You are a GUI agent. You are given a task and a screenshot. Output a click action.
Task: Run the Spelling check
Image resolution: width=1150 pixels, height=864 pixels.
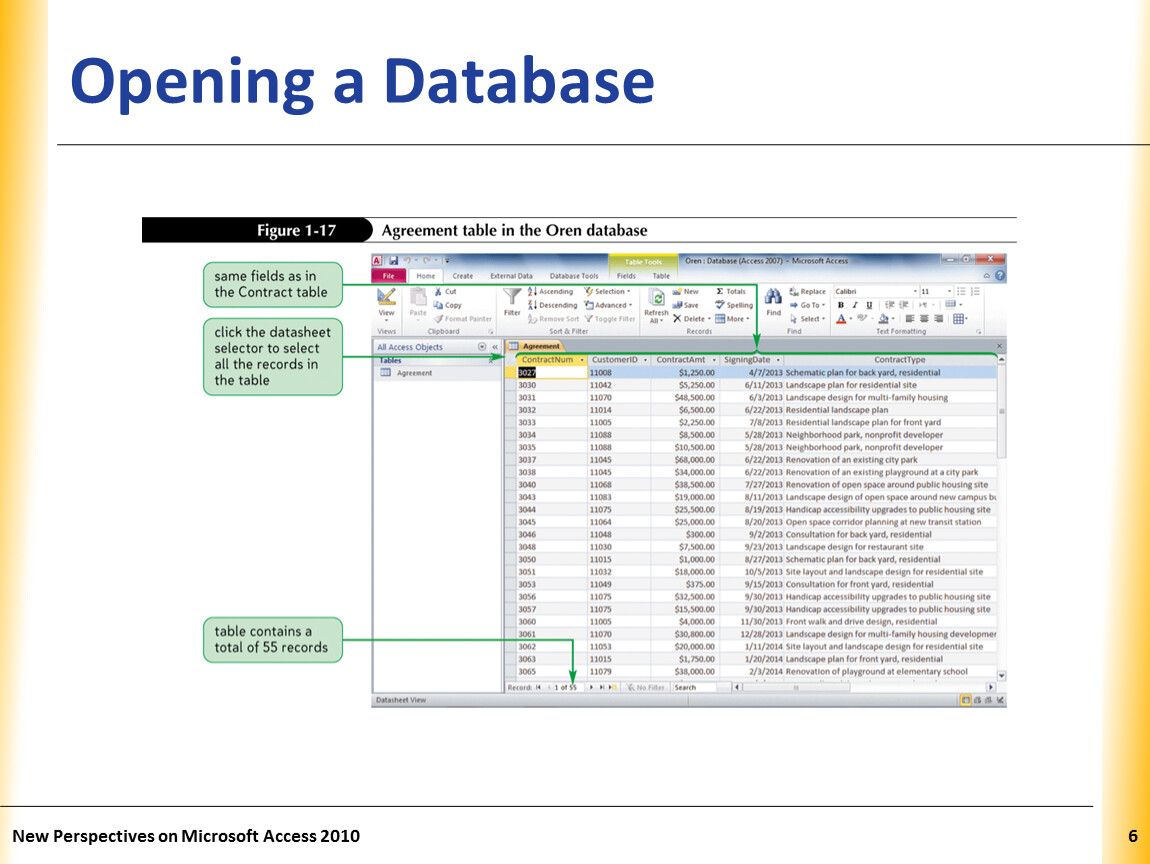[734, 305]
